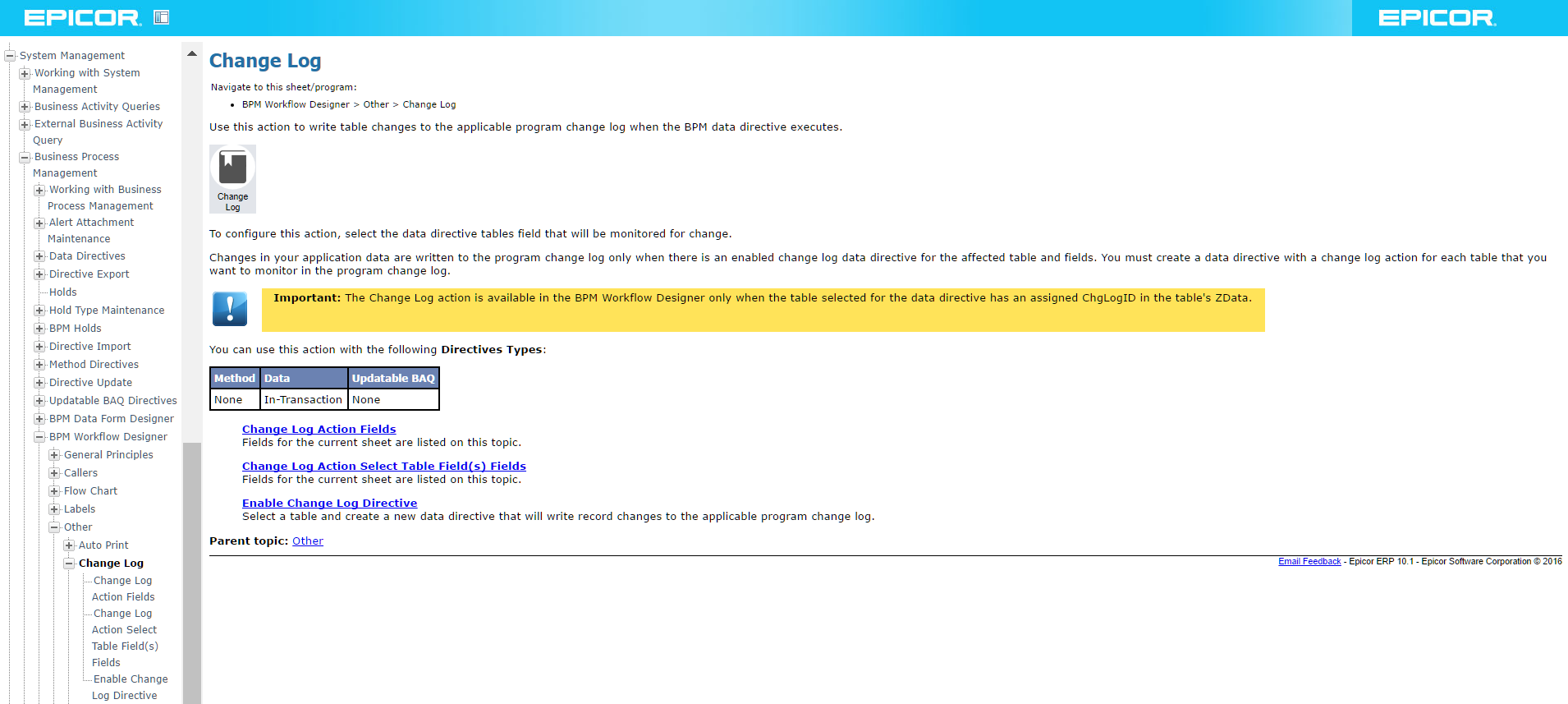Expand the Labels node
Image resolution: width=1568 pixels, height=704 pixels.
coord(55,509)
